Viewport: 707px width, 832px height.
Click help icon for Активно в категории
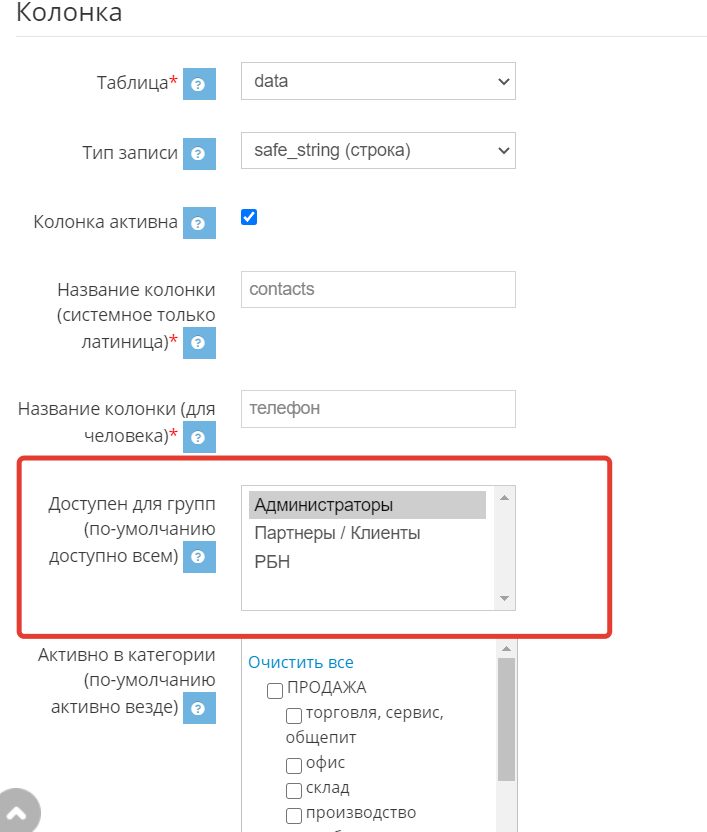199,709
